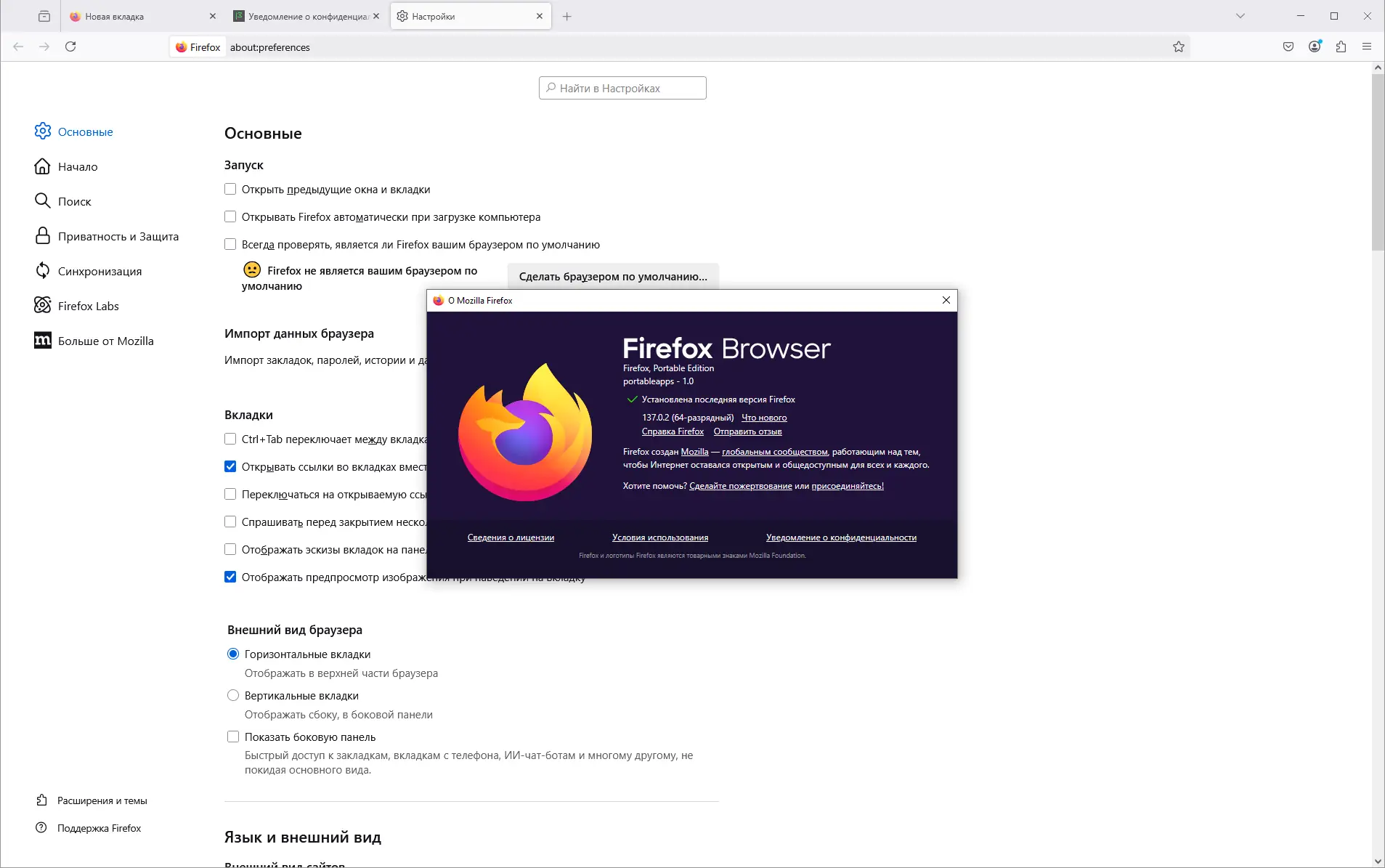Enable Отображать эскизы вкладок checkbox
Viewport: 1385px width, 868px height.
tap(230, 549)
